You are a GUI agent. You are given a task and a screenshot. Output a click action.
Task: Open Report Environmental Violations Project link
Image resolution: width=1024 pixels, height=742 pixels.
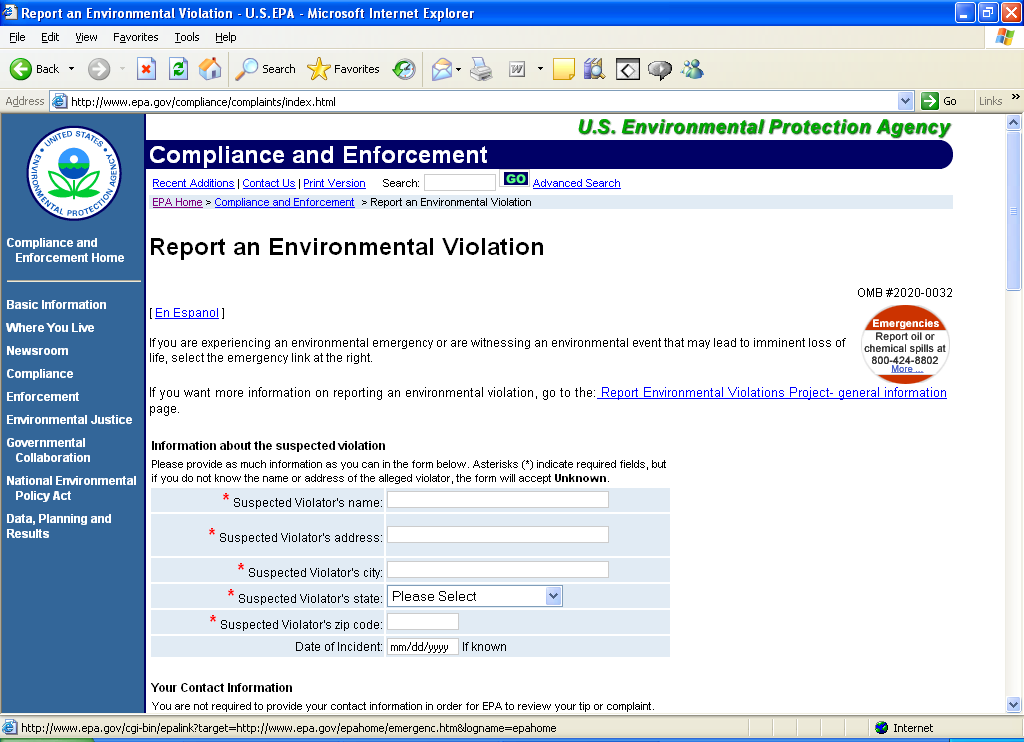point(773,392)
